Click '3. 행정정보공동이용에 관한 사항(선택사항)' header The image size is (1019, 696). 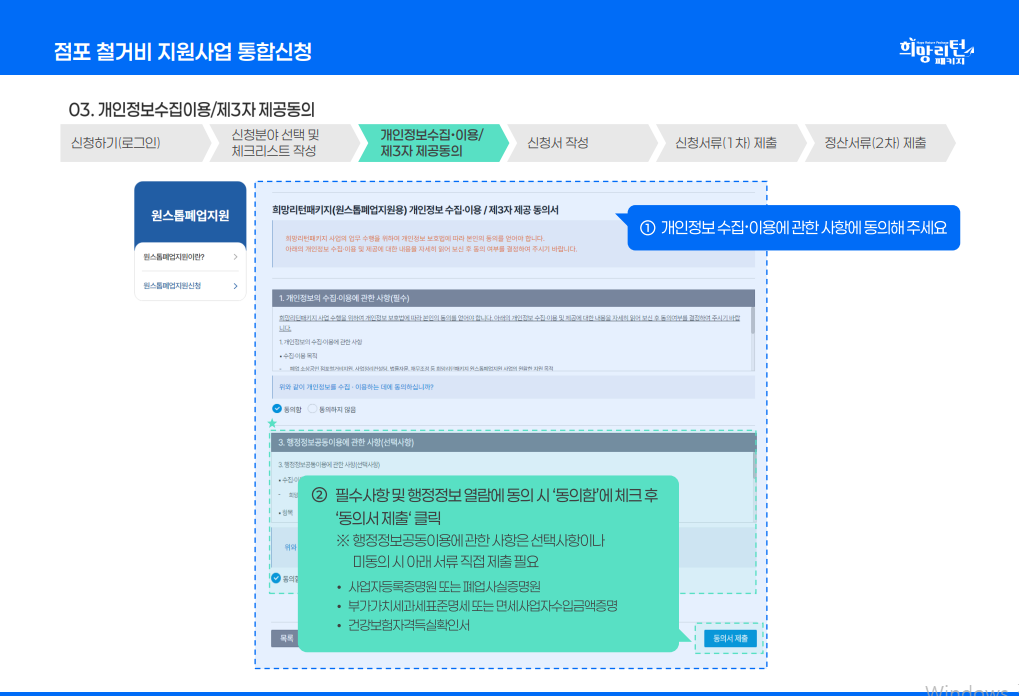pyautogui.click(x=513, y=442)
